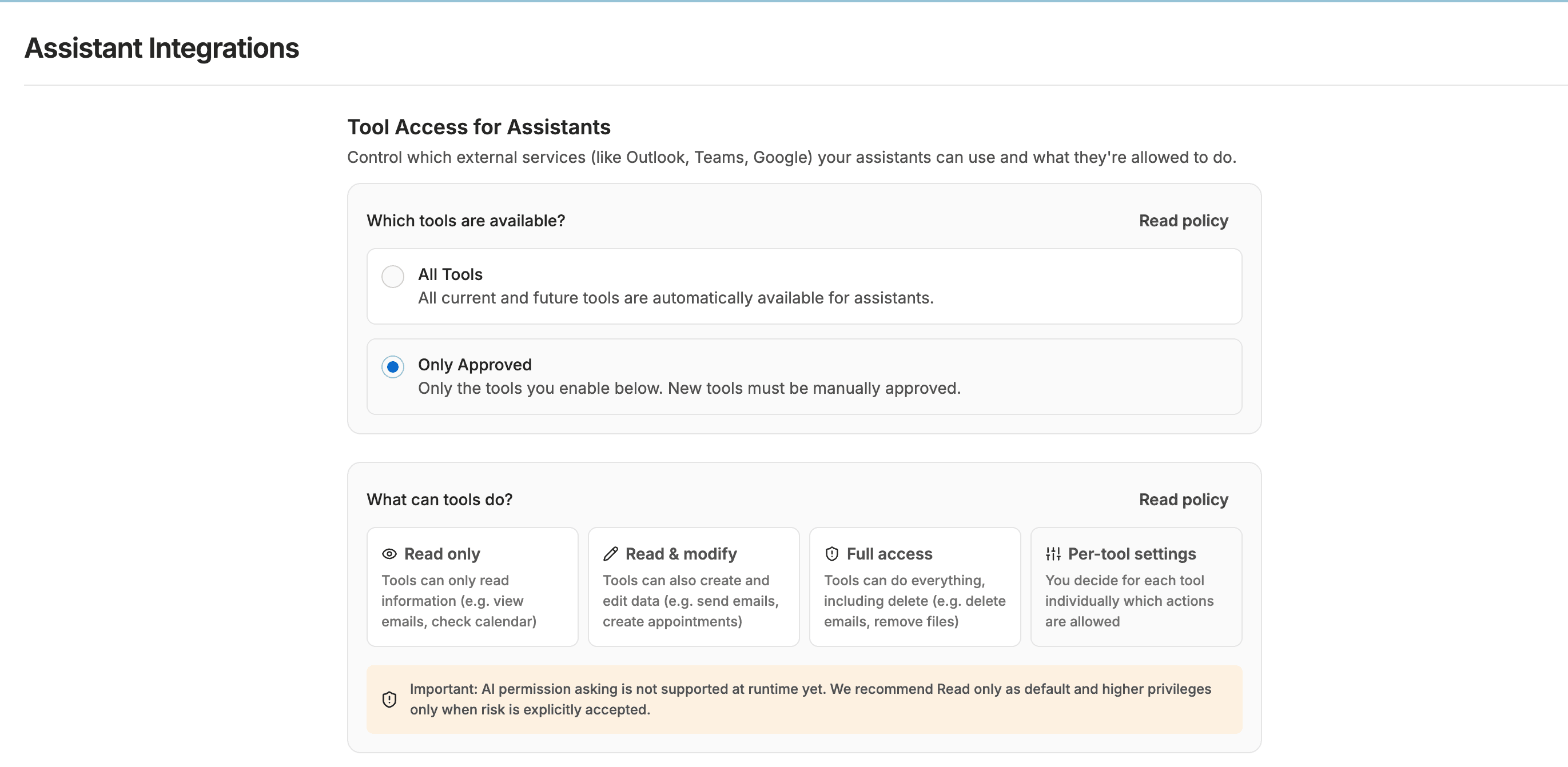Click the shield icon on Full access card
The image size is (1568, 767).
(831, 553)
